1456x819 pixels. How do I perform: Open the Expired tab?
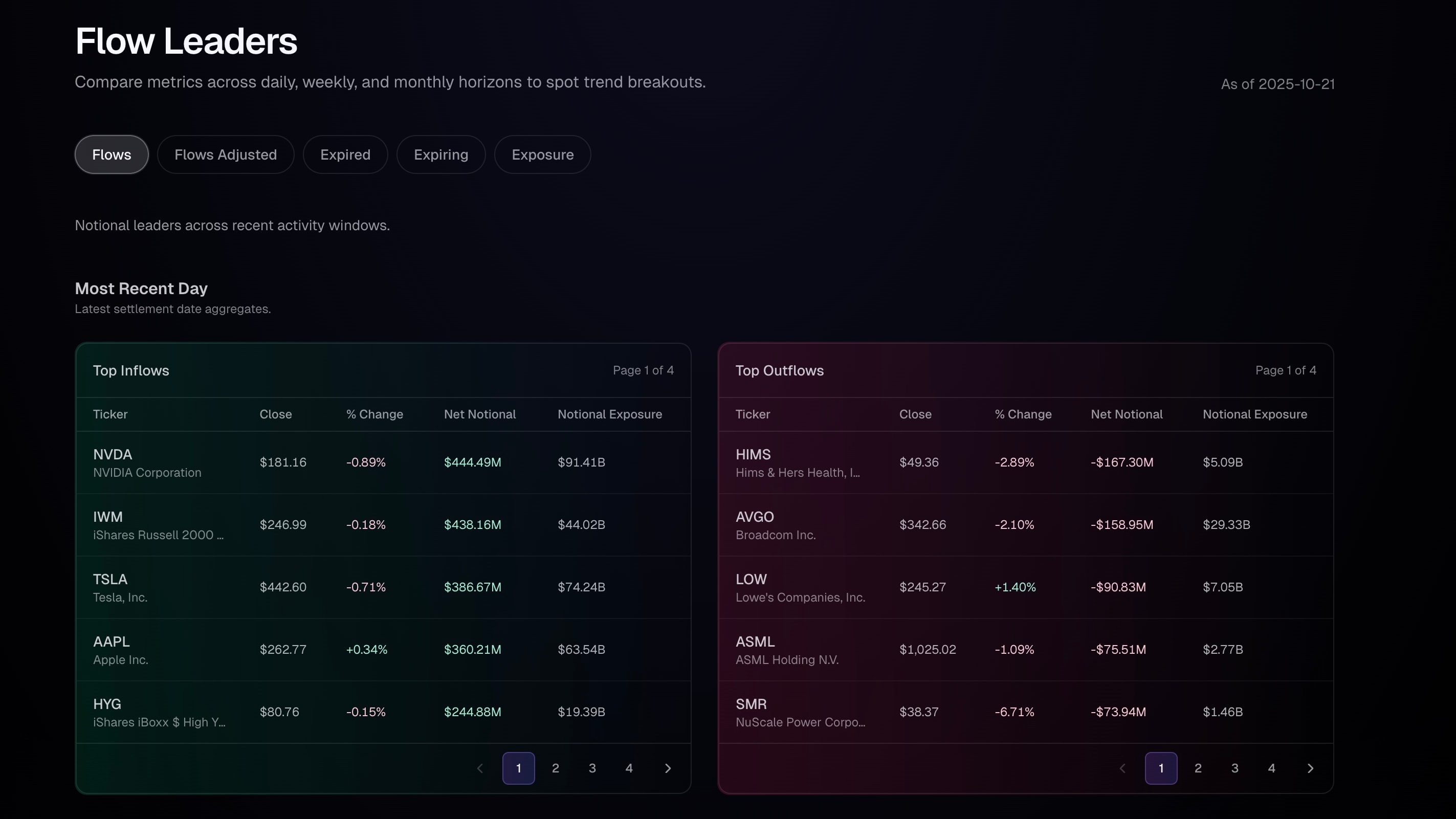(x=345, y=154)
